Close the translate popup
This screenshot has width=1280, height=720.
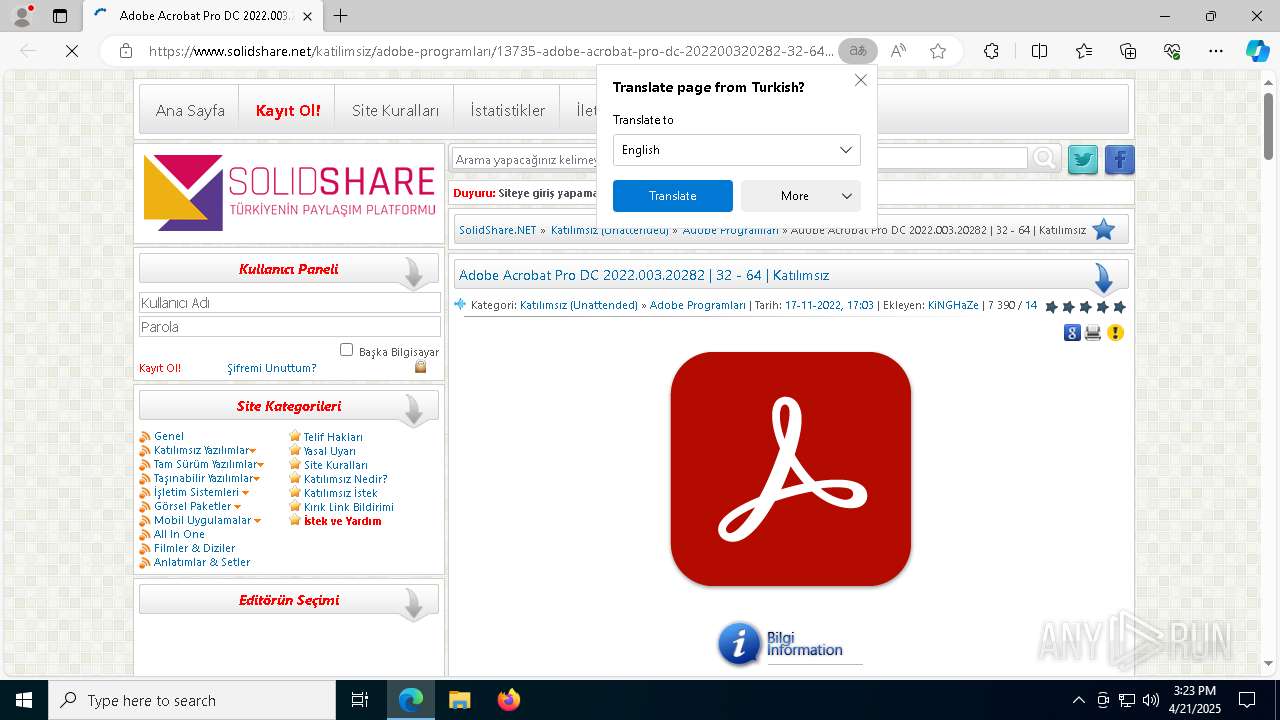860,80
